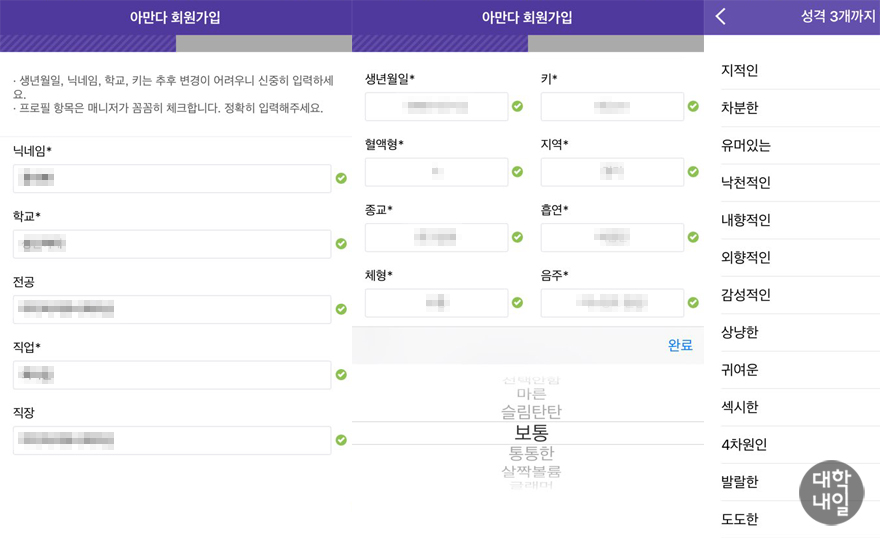Open the 키 selector field
880x538 pixels.
(x=612, y=107)
